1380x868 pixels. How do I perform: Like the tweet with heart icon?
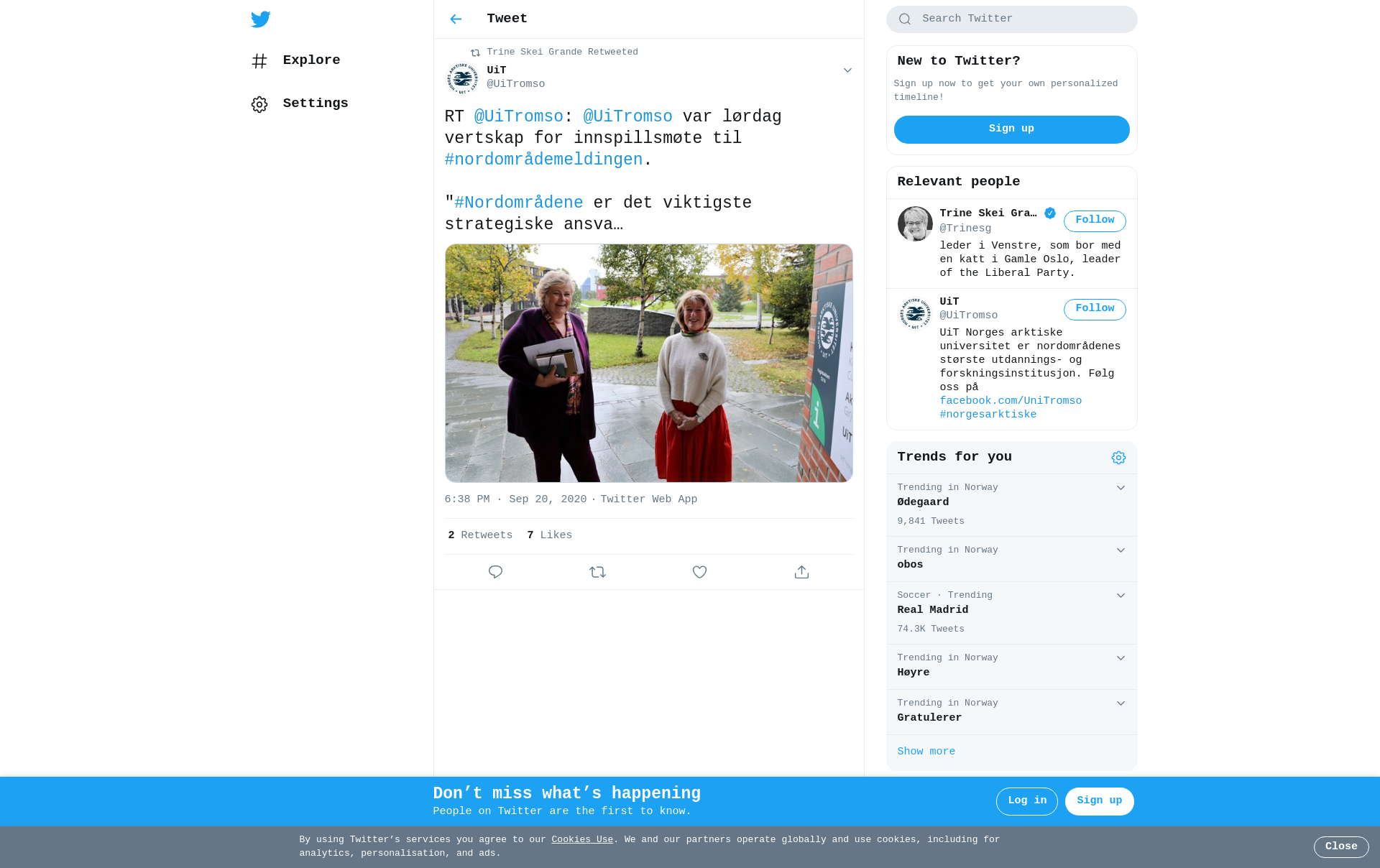pyautogui.click(x=699, y=572)
